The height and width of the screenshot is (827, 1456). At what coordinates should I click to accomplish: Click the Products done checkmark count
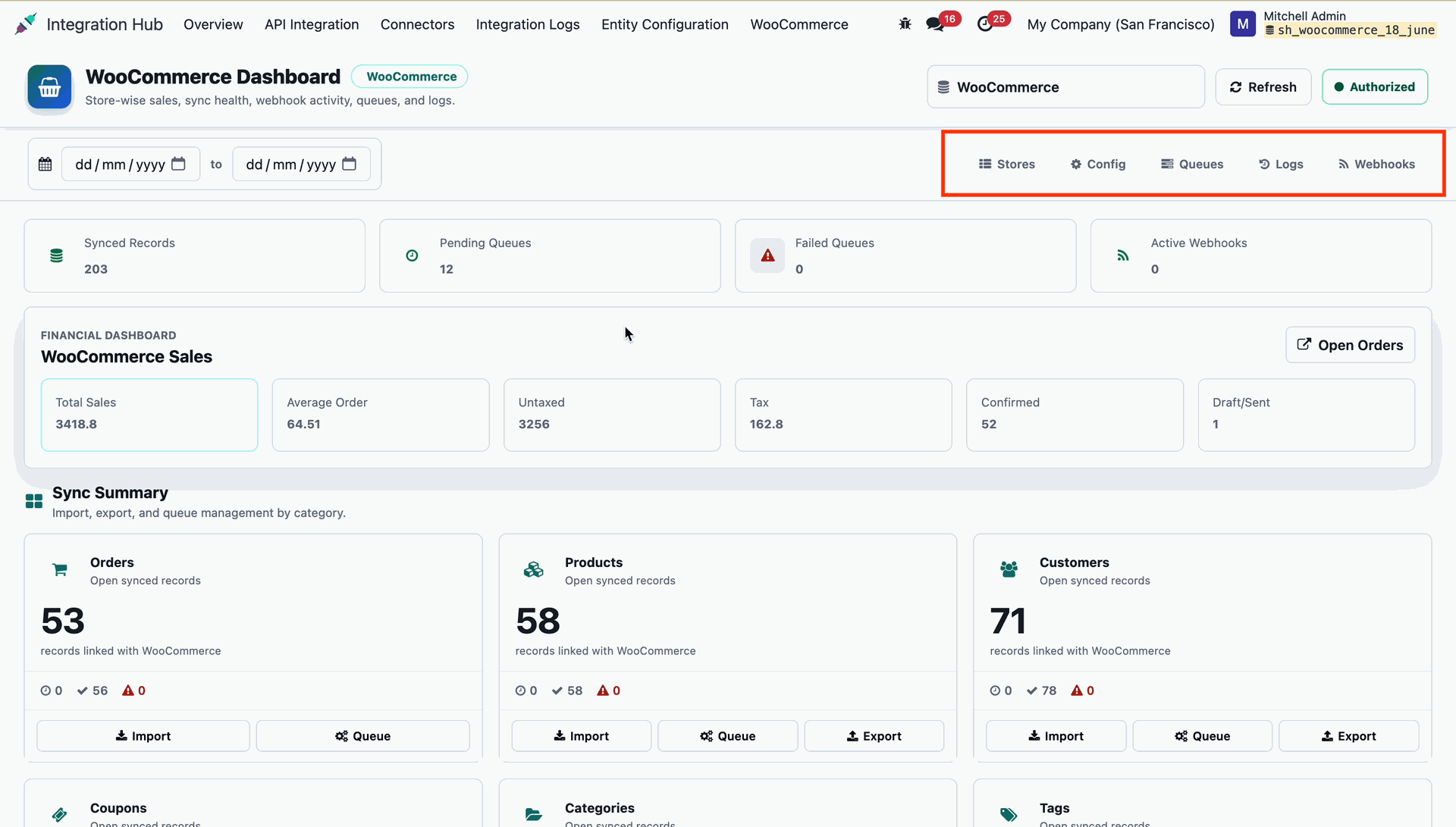(x=567, y=691)
